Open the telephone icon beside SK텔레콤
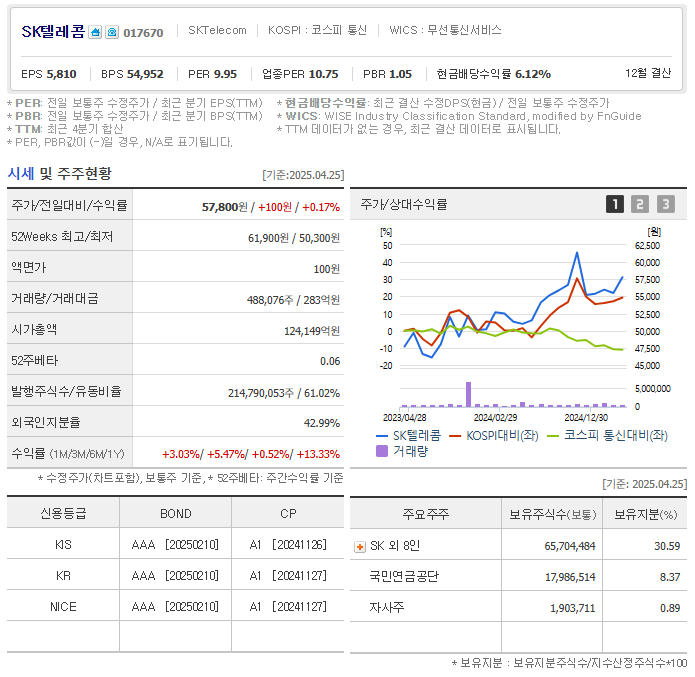Screen dimensions: 695x677 click(x=112, y=32)
